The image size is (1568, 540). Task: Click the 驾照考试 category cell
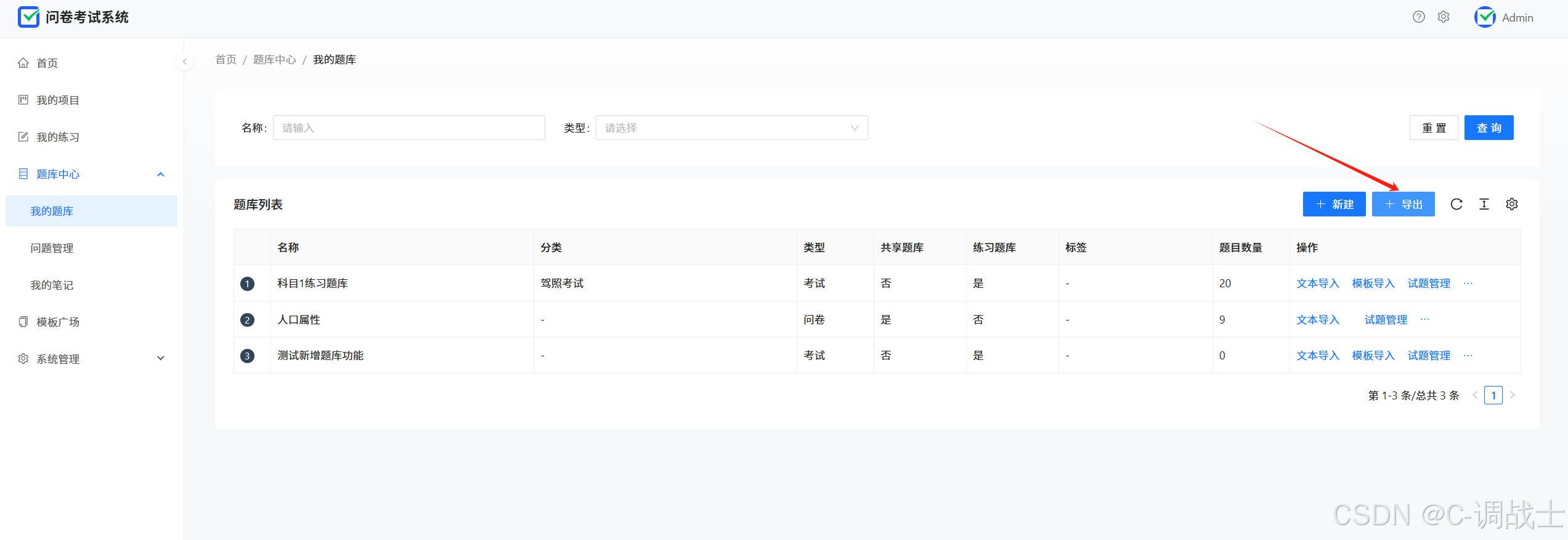pyautogui.click(x=665, y=284)
